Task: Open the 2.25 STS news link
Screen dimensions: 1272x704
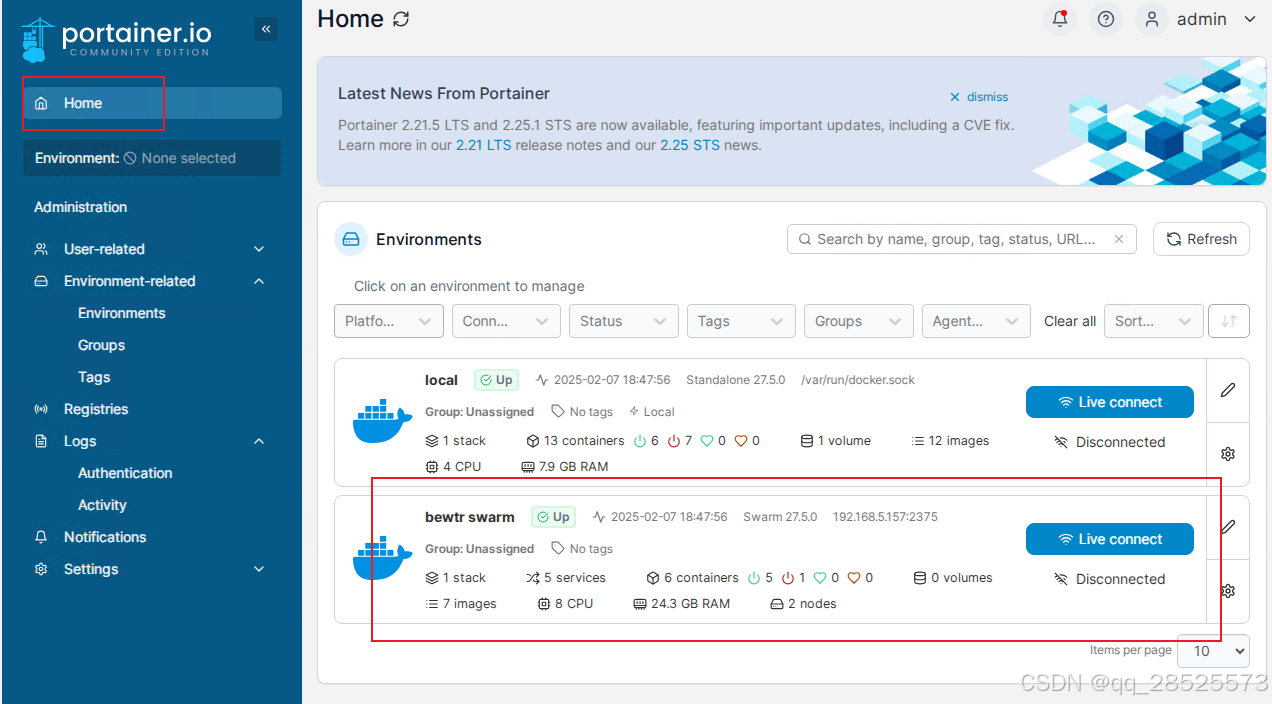Action: coord(689,145)
